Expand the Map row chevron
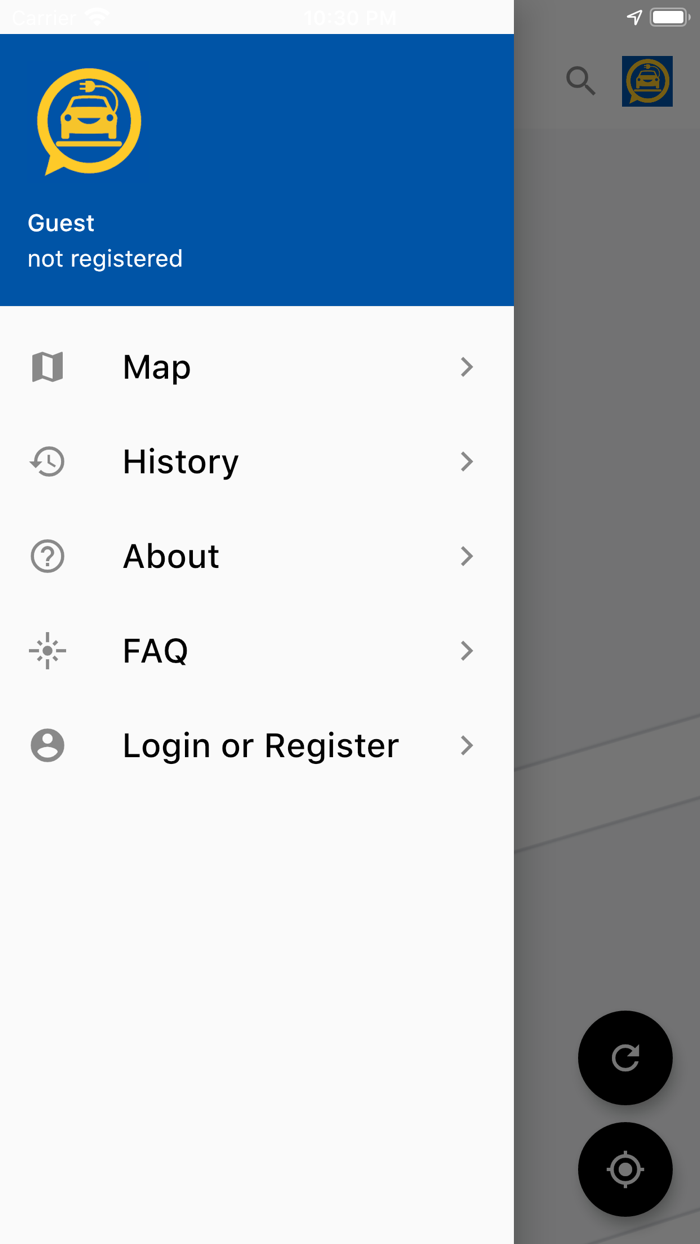 pos(466,367)
